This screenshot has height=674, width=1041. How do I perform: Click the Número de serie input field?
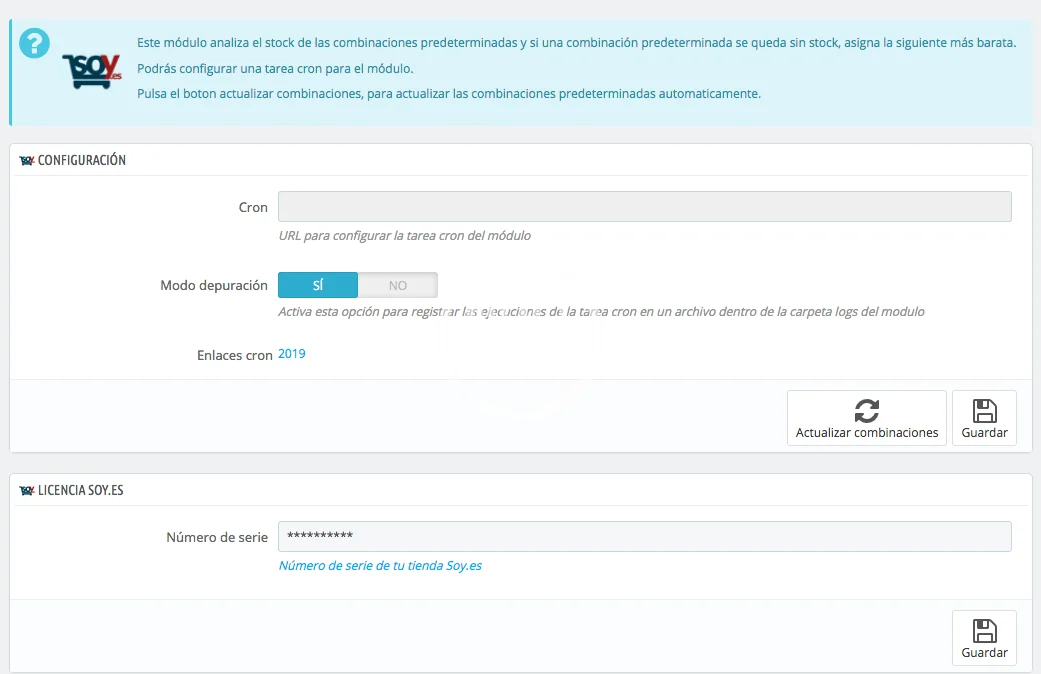(644, 536)
